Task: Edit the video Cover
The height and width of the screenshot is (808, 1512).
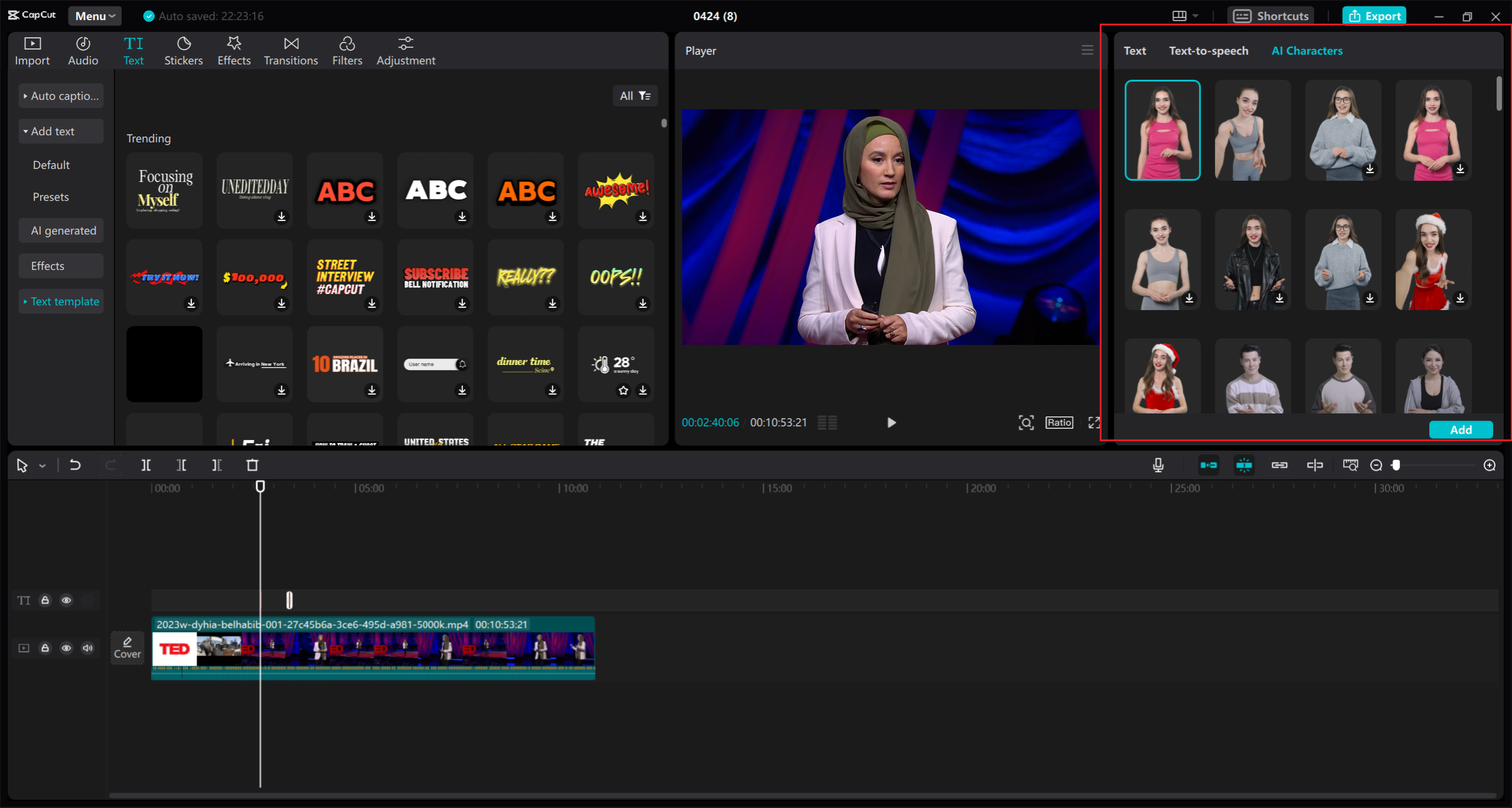Action: (127, 648)
